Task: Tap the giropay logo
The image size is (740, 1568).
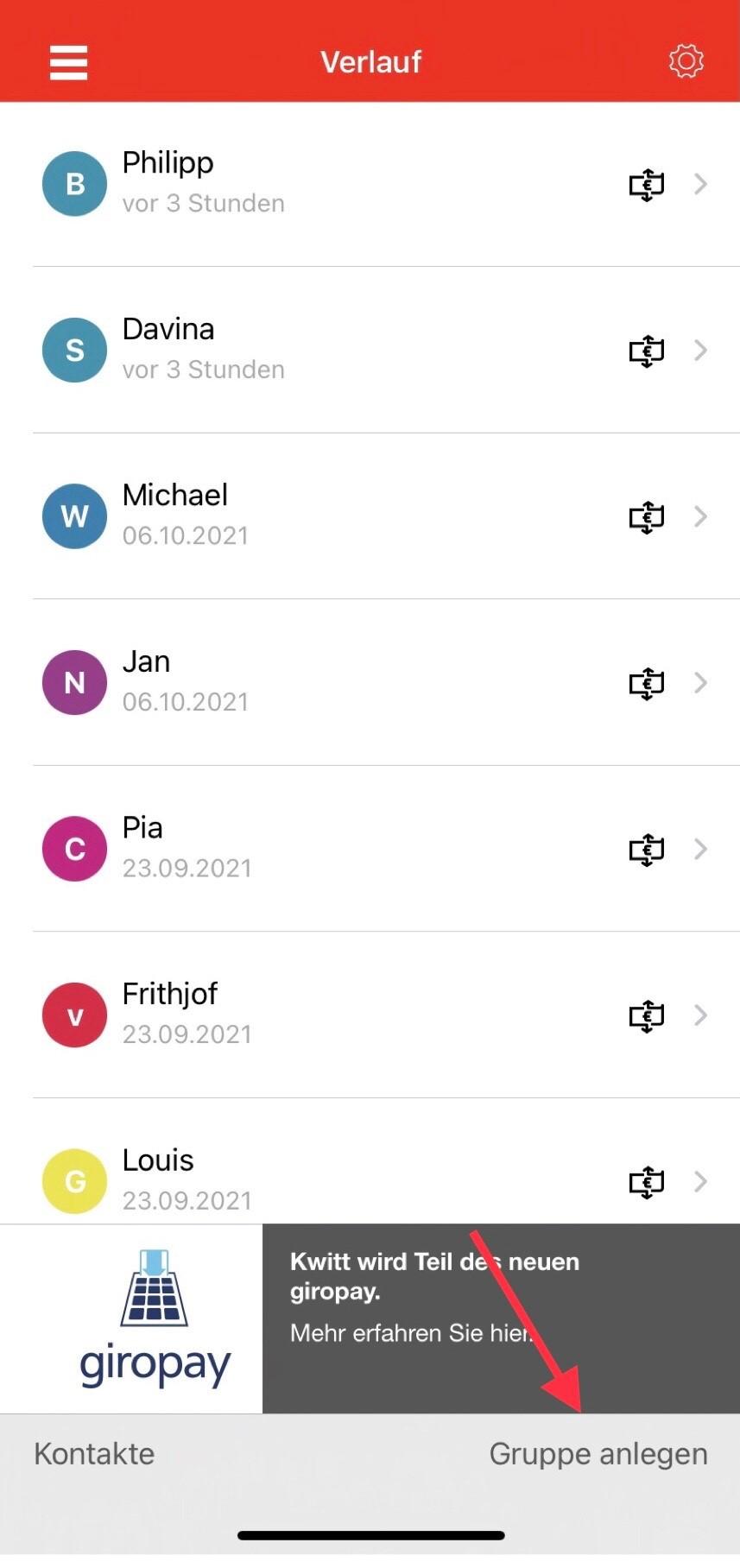Action: [x=154, y=1319]
